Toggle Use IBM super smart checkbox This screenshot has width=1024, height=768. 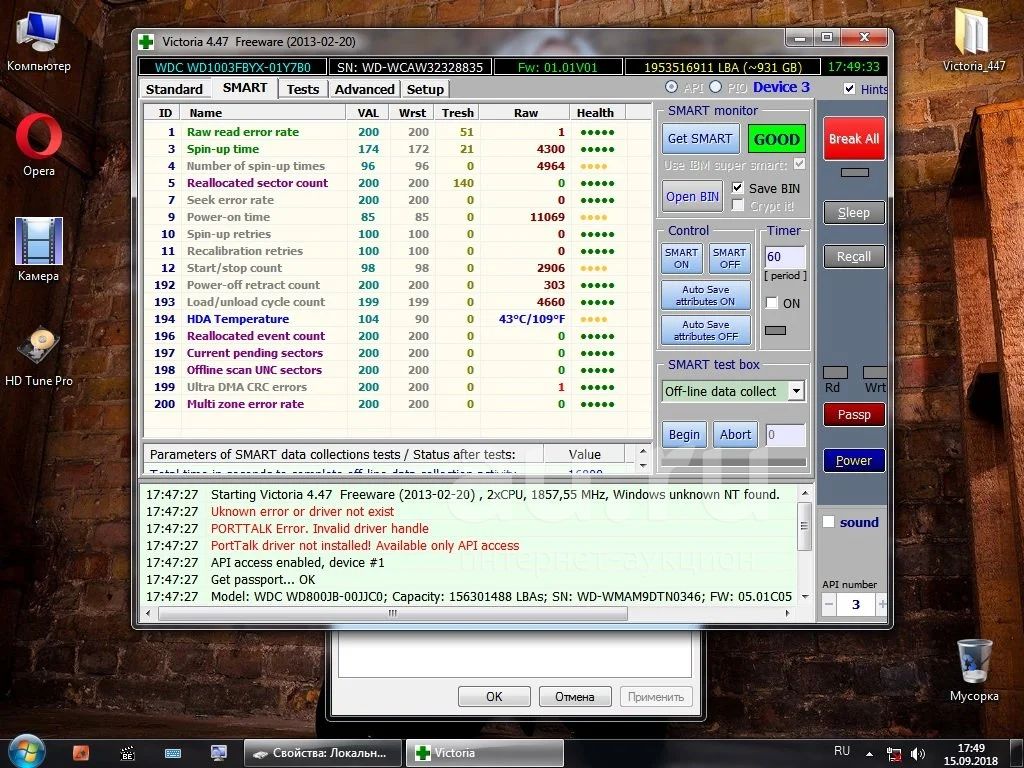(x=799, y=164)
